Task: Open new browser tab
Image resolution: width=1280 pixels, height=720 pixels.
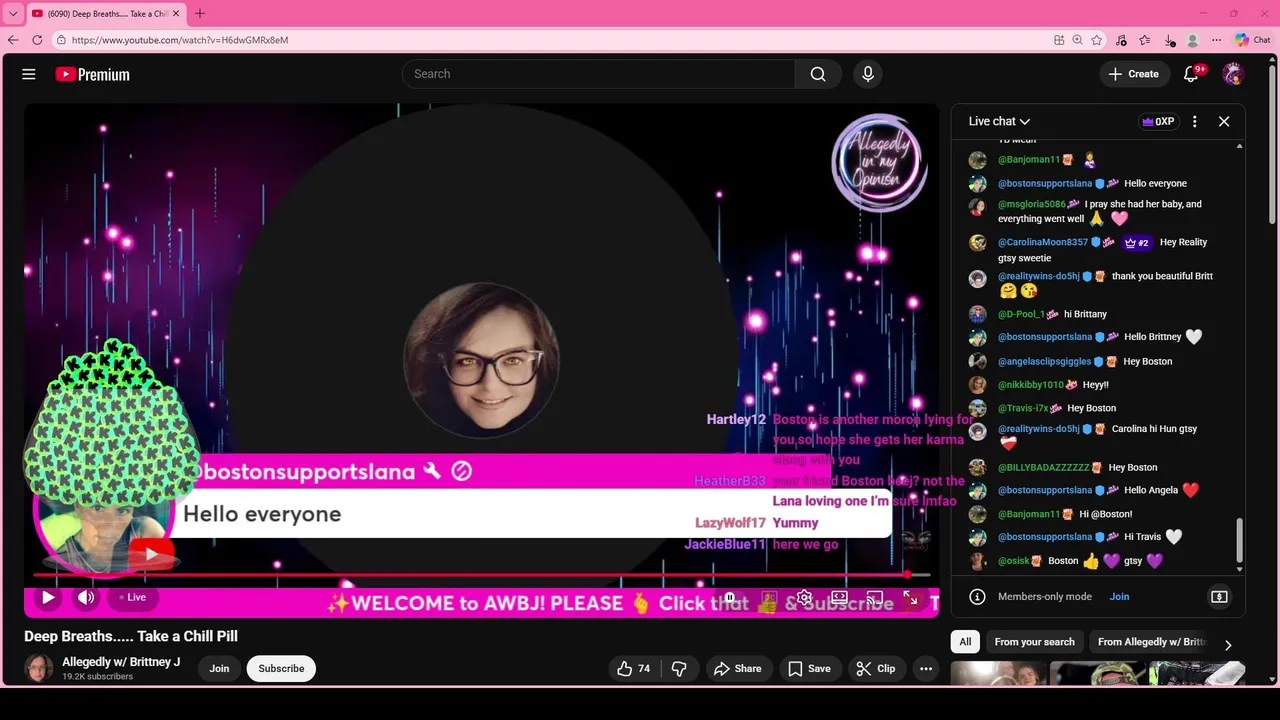Action: click(199, 14)
